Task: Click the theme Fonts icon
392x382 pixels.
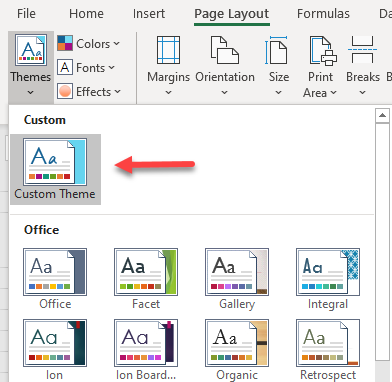Action: (65, 67)
